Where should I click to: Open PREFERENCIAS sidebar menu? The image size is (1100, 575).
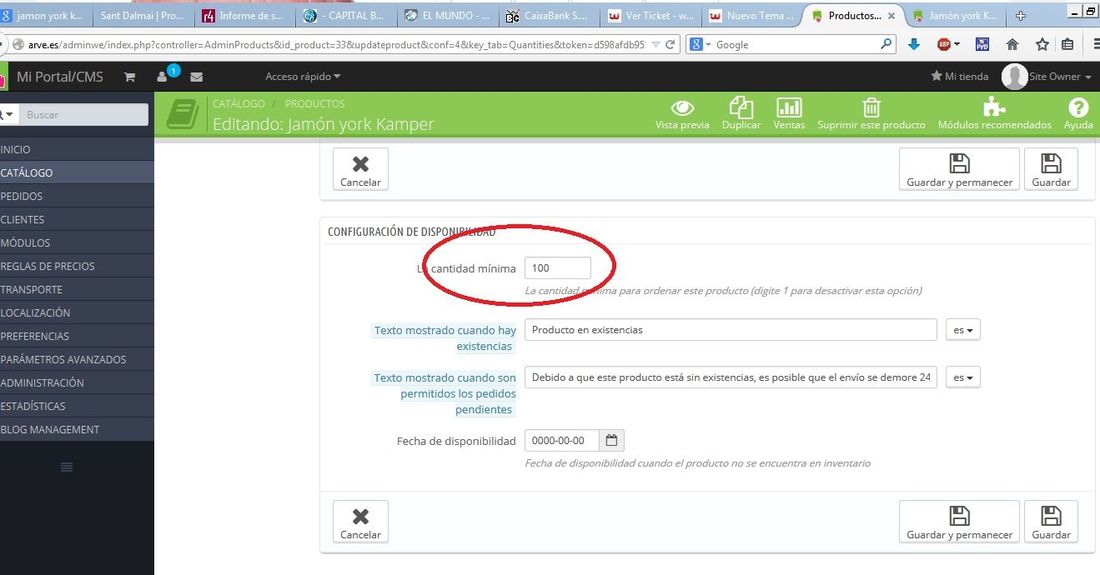tap(76, 336)
